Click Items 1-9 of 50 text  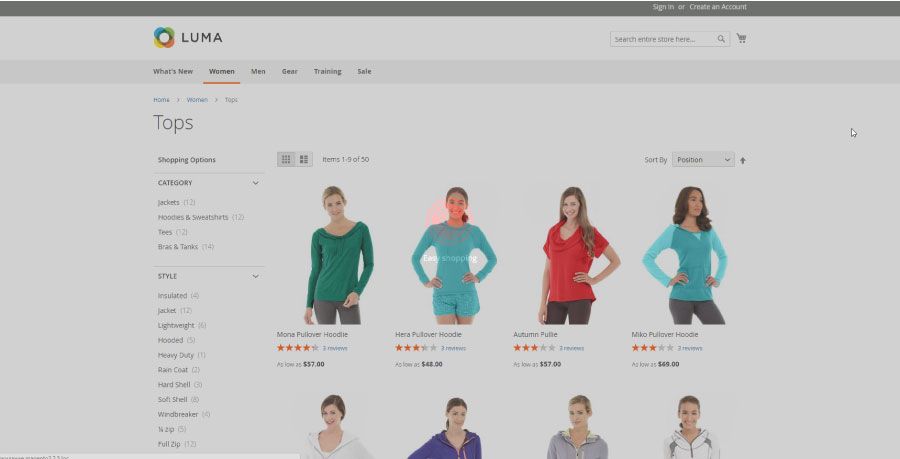tap(346, 160)
